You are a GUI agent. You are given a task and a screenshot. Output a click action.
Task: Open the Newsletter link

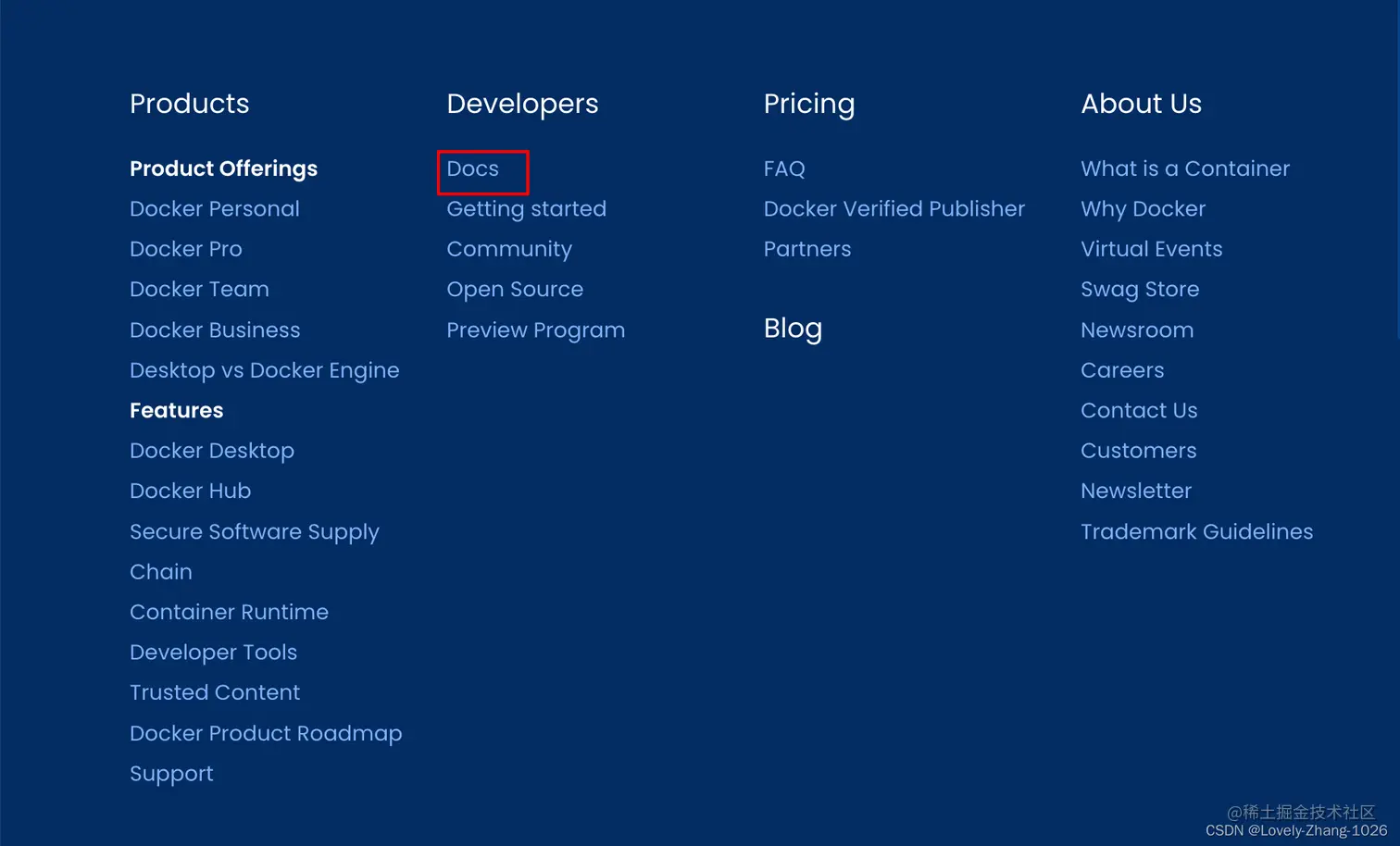1136,491
